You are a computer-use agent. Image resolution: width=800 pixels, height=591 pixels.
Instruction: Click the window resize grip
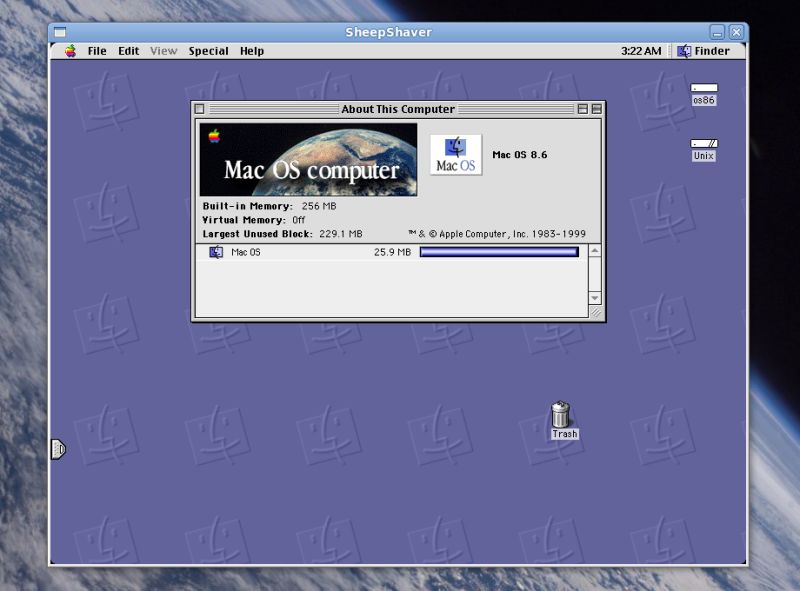(595, 311)
